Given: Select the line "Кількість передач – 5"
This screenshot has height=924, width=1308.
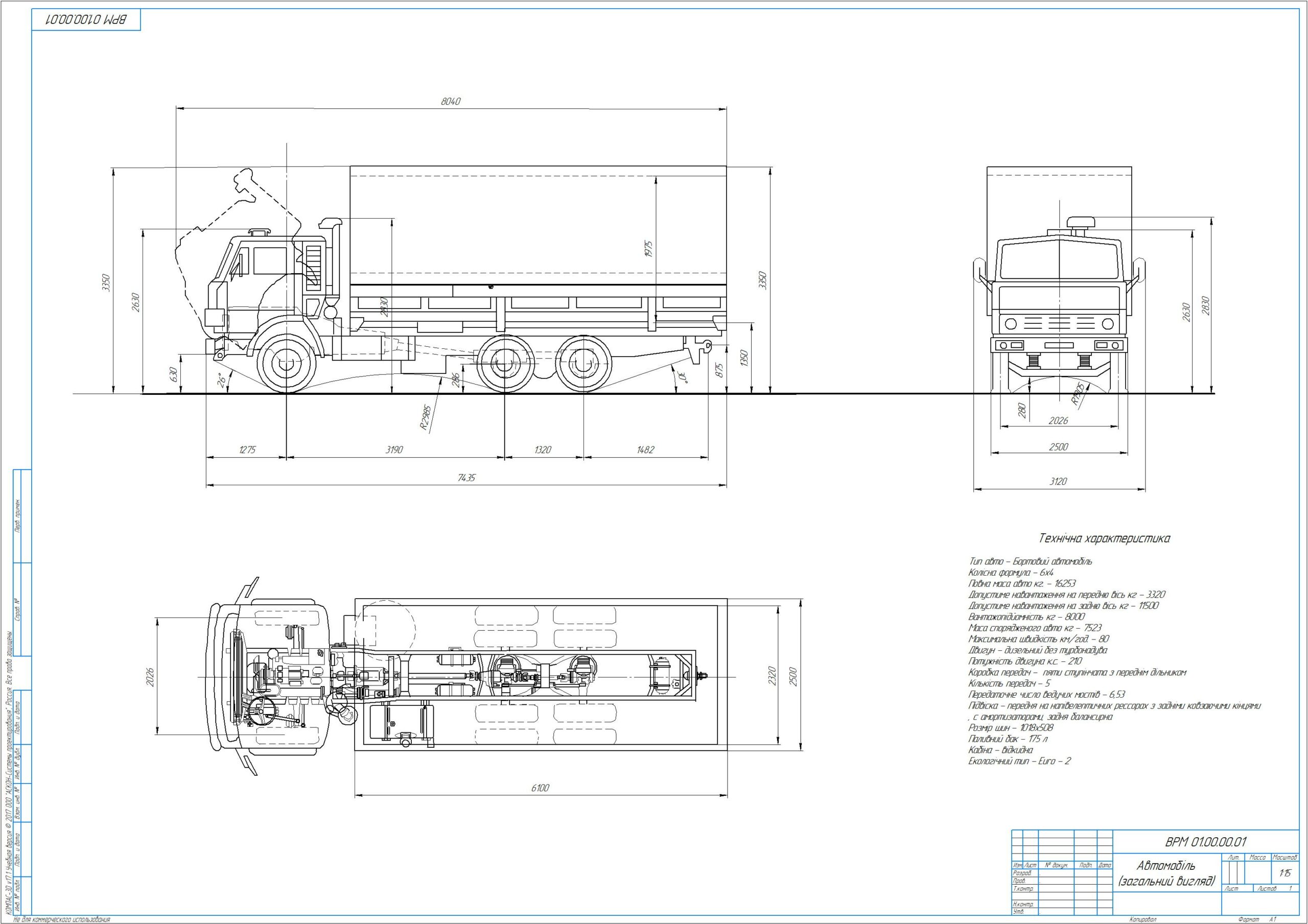Looking at the screenshot, I should pos(1010,683).
